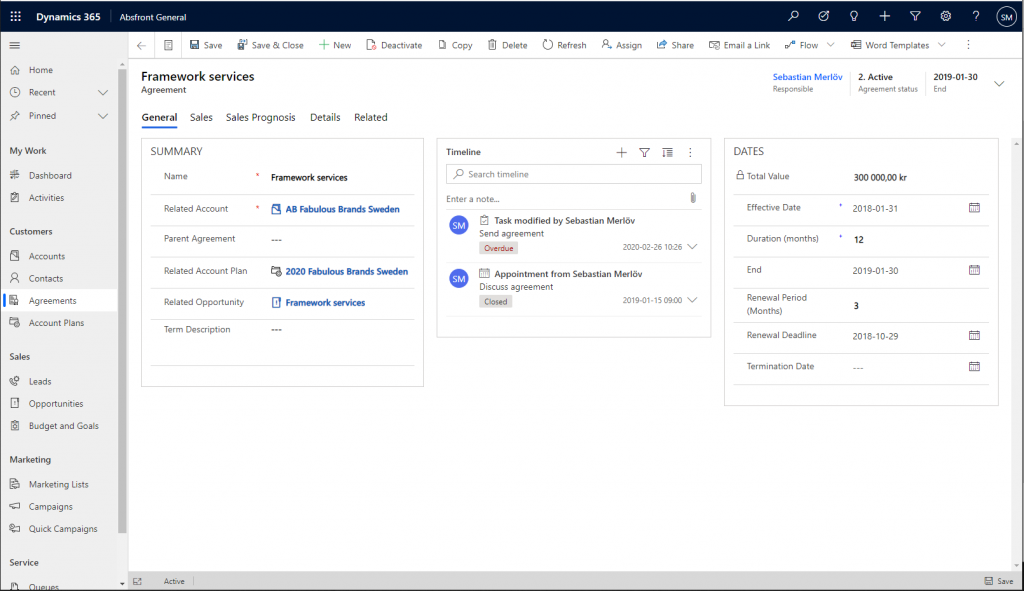Open Sebastian Merlöv responsible link
The width and height of the screenshot is (1024, 591).
[807, 77]
